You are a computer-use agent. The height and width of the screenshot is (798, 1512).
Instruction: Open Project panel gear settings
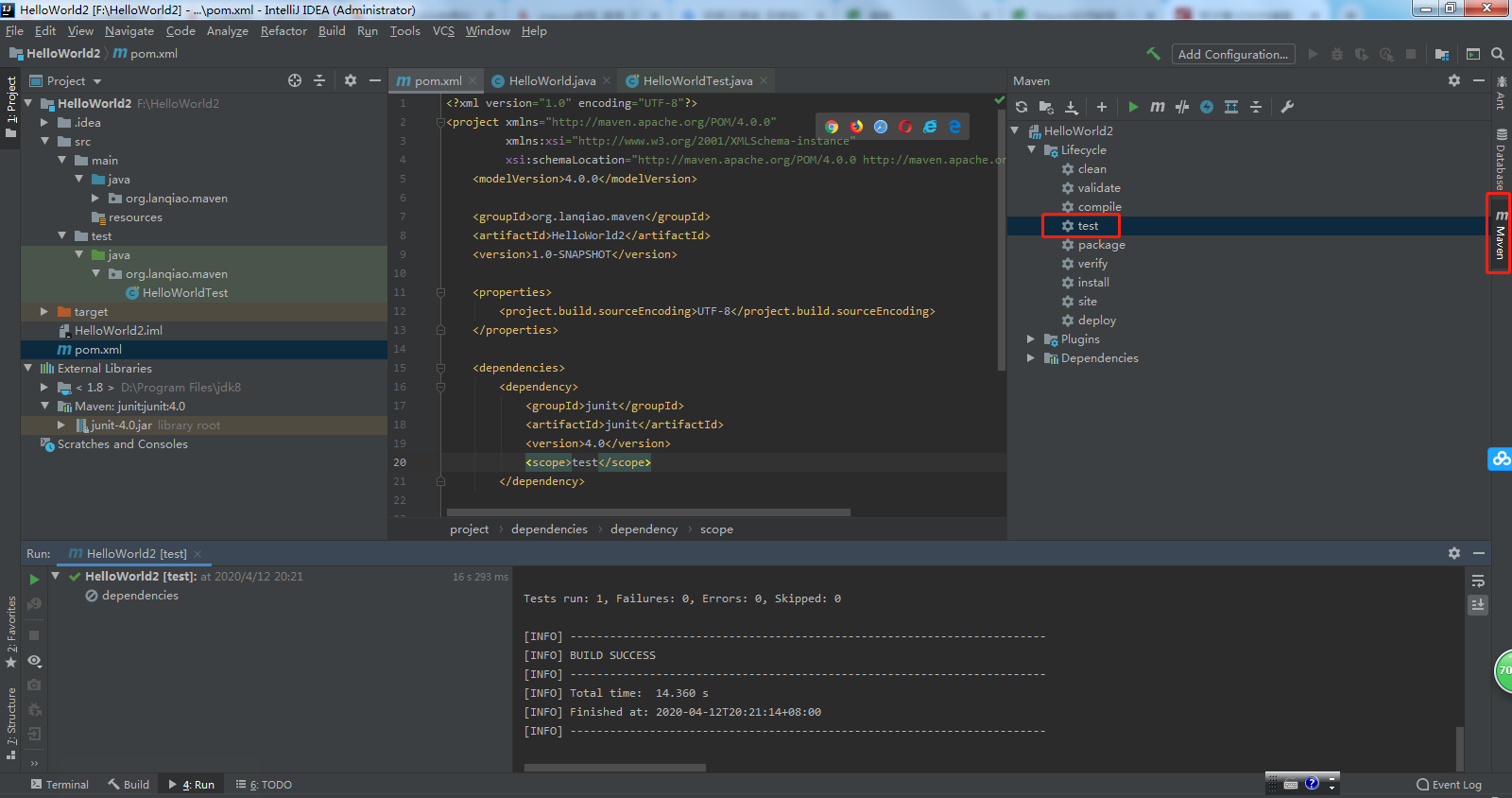click(x=351, y=80)
